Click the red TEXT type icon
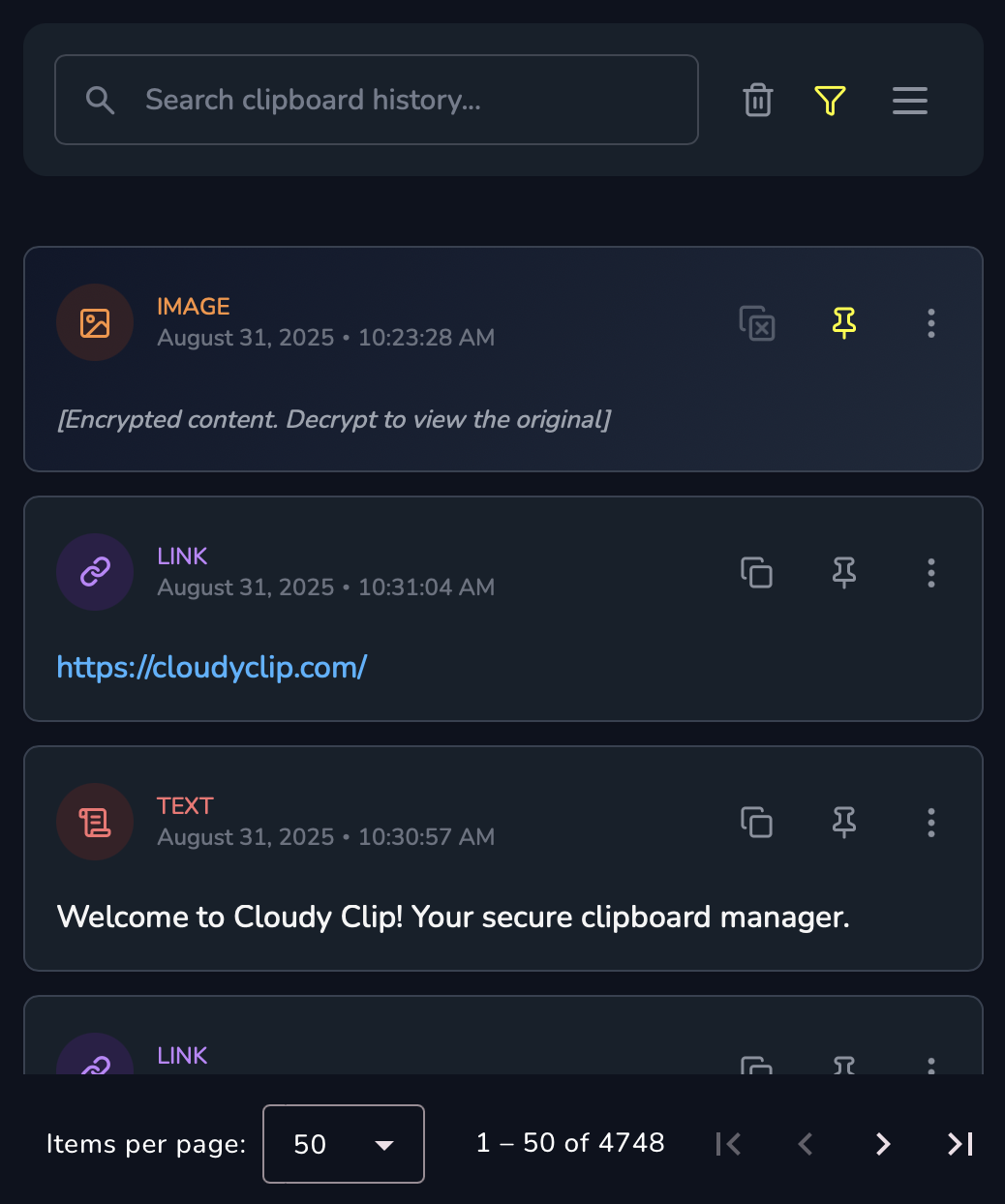The width and height of the screenshot is (1005, 1204). pos(95,822)
